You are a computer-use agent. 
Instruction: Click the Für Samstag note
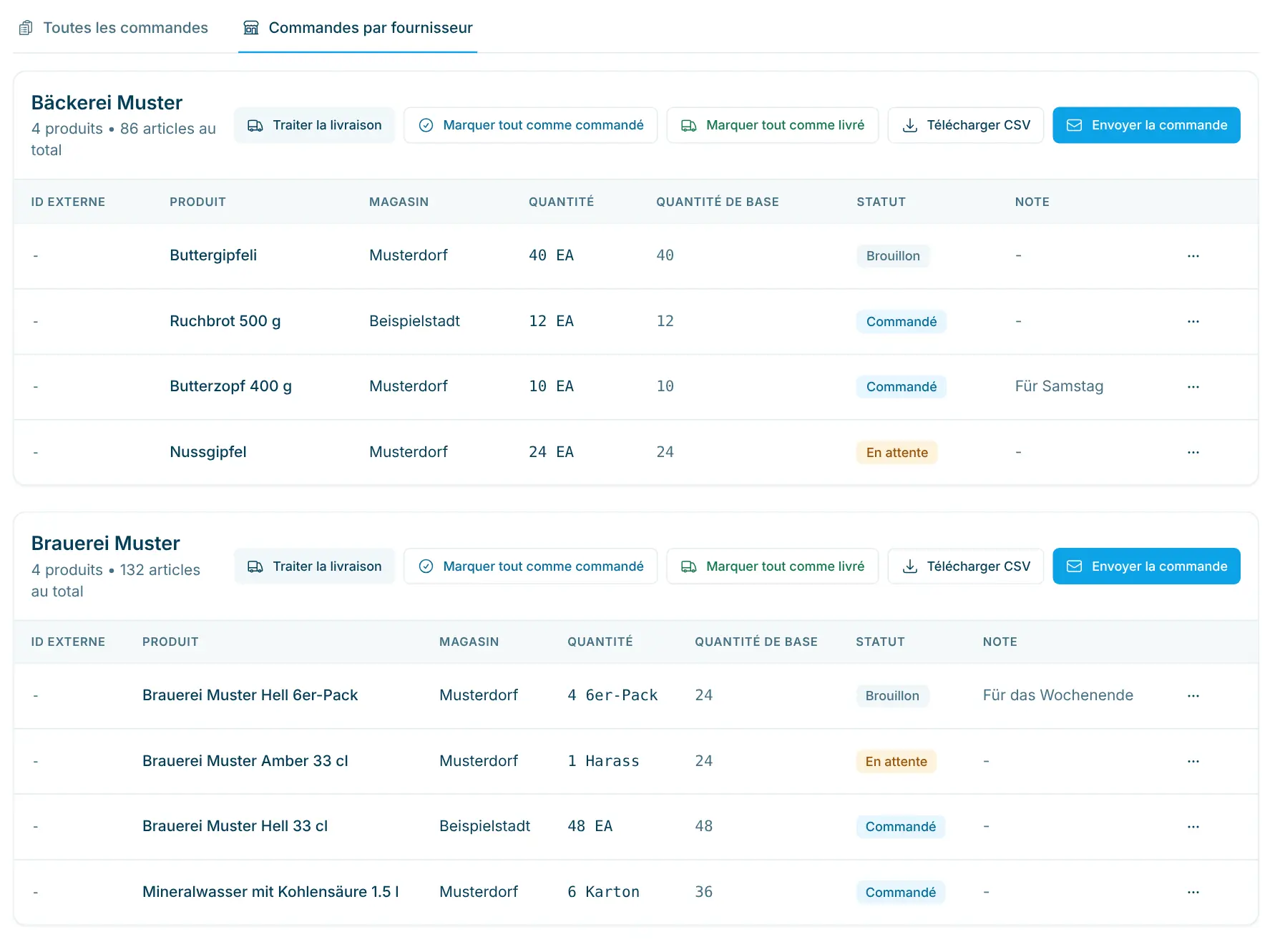[1059, 386]
